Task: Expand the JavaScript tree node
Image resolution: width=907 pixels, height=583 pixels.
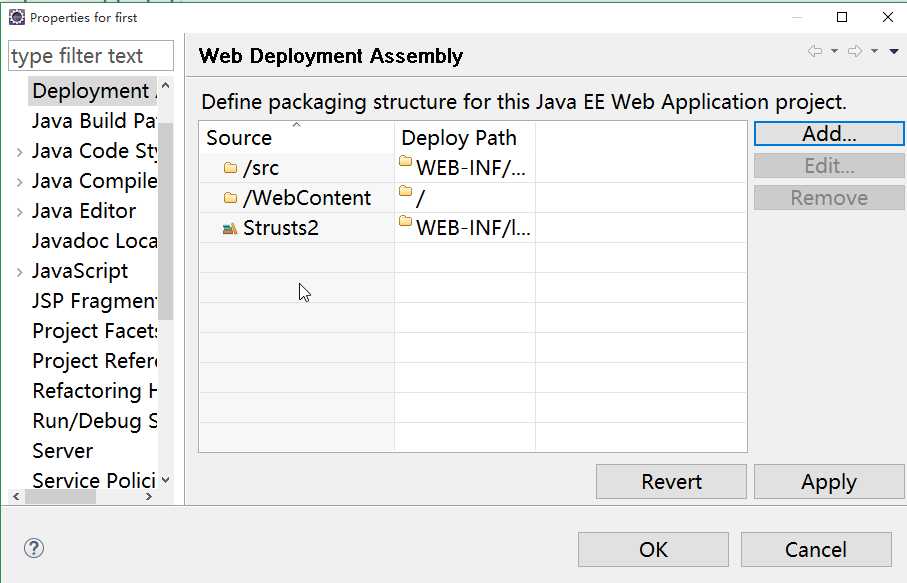Action: [x=20, y=272]
